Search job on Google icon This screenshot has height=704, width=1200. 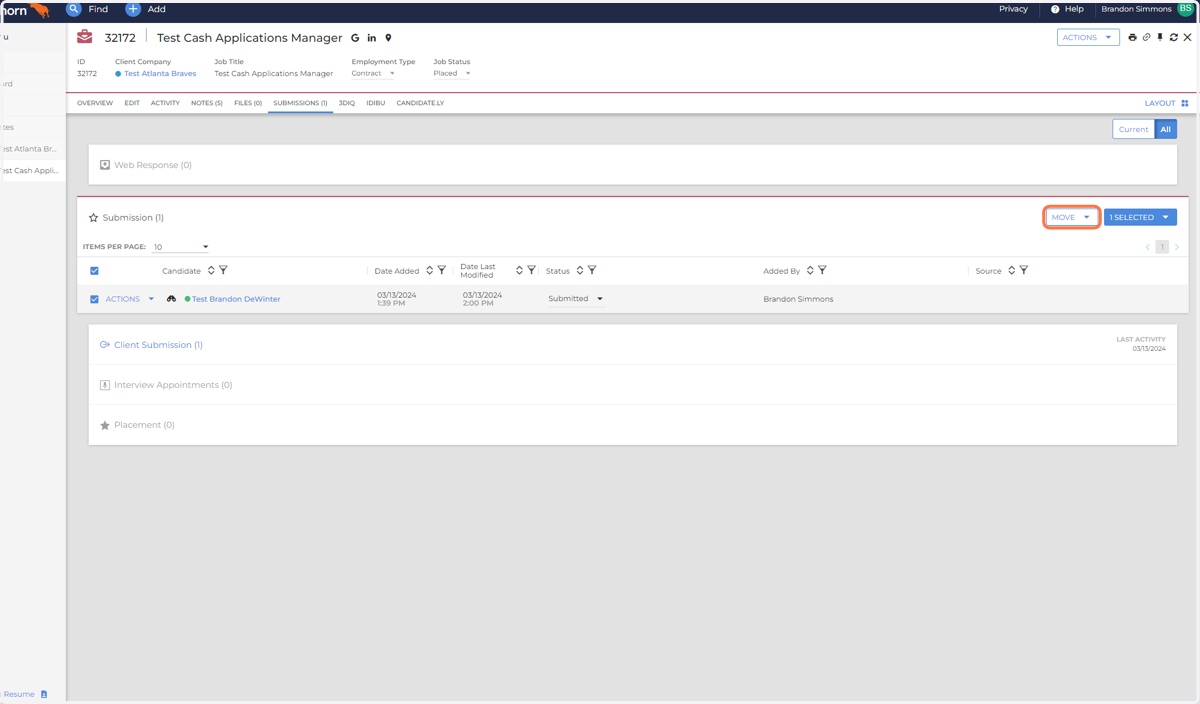click(355, 38)
